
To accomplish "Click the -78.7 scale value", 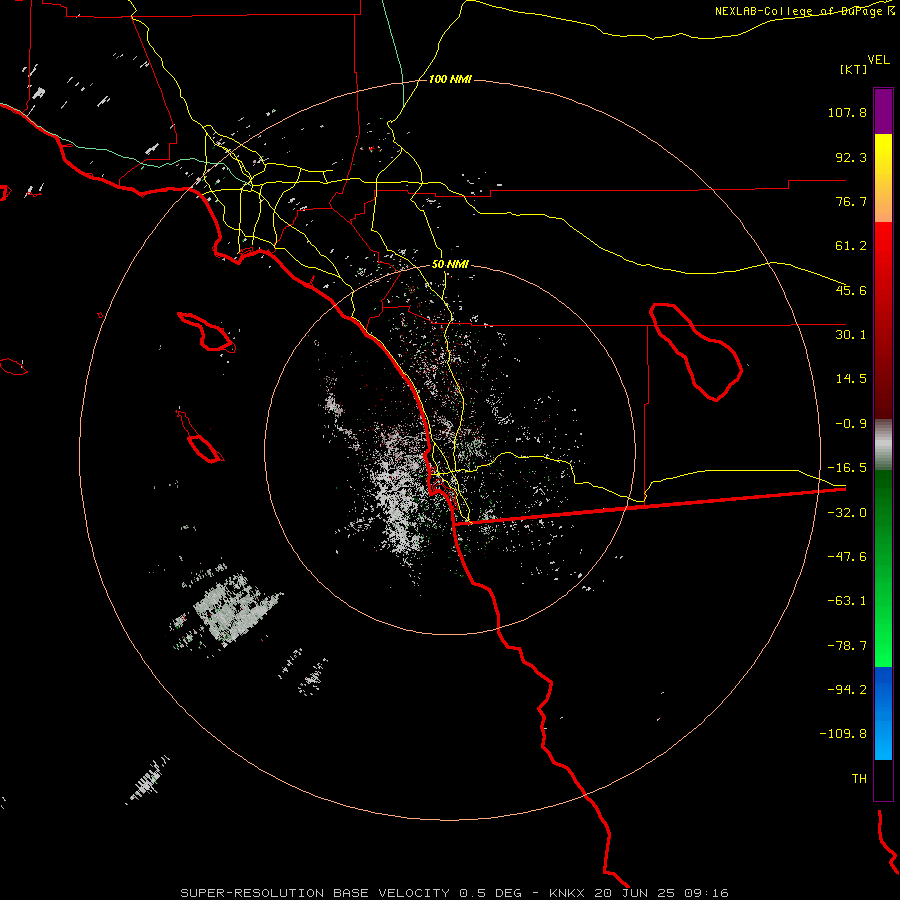I will [847, 646].
